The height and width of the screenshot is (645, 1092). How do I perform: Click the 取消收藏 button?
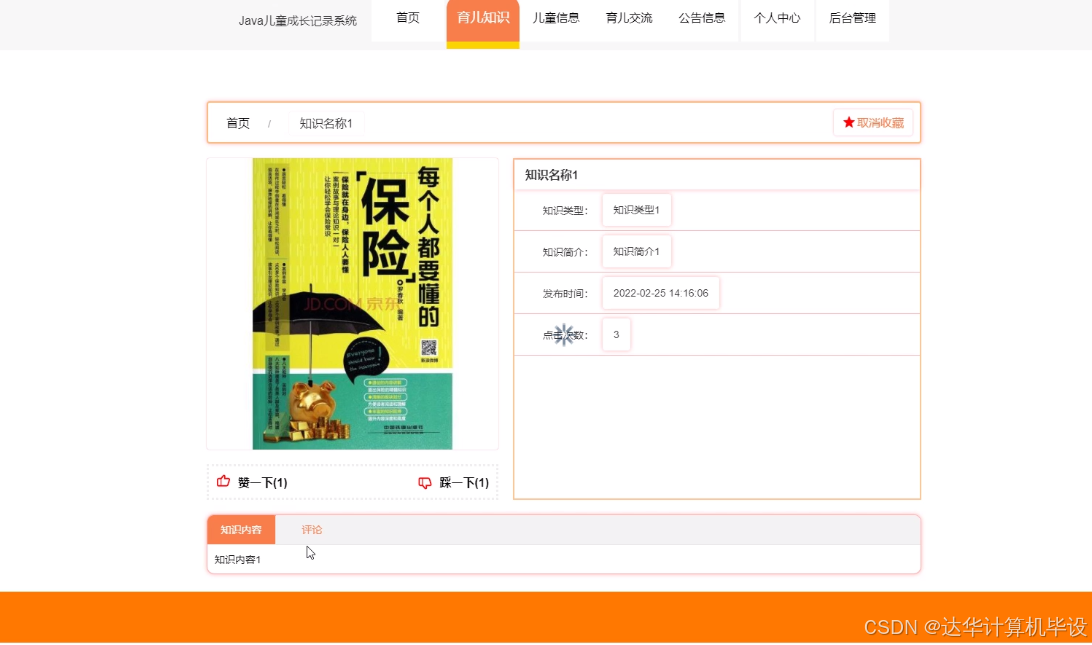point(873,123)
